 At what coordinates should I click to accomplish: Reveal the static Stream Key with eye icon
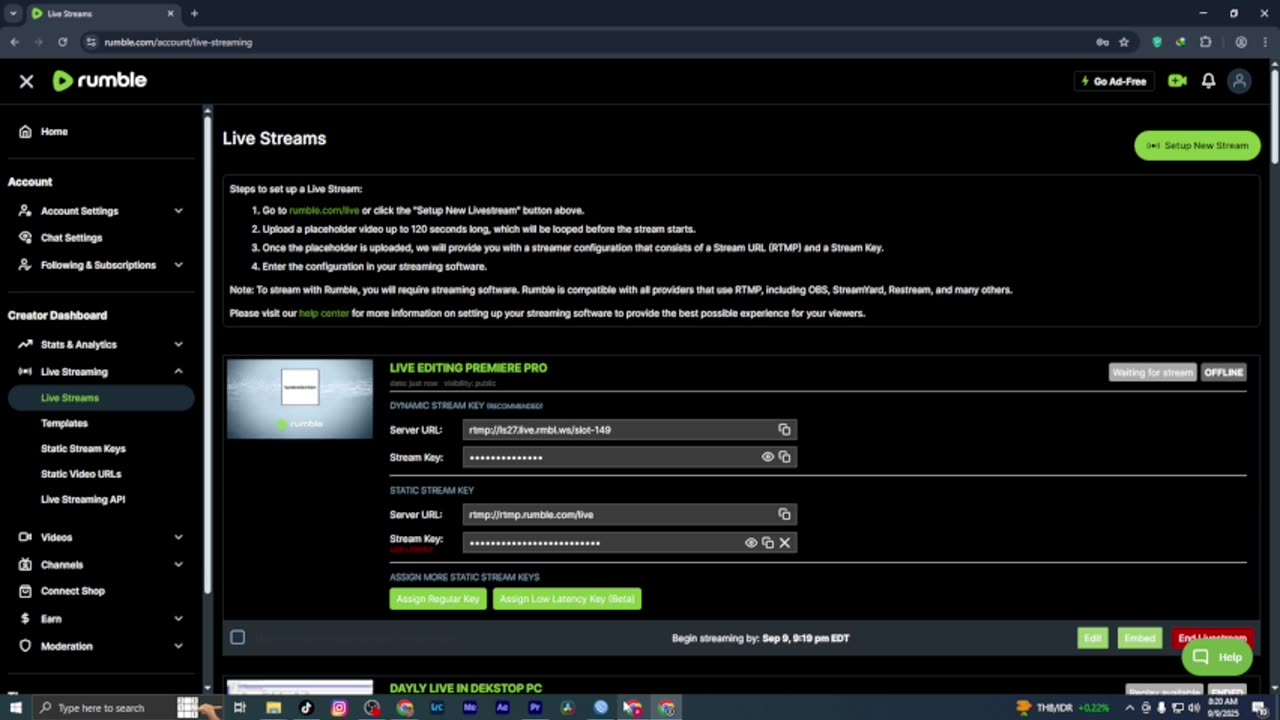[x=750, y=542]
